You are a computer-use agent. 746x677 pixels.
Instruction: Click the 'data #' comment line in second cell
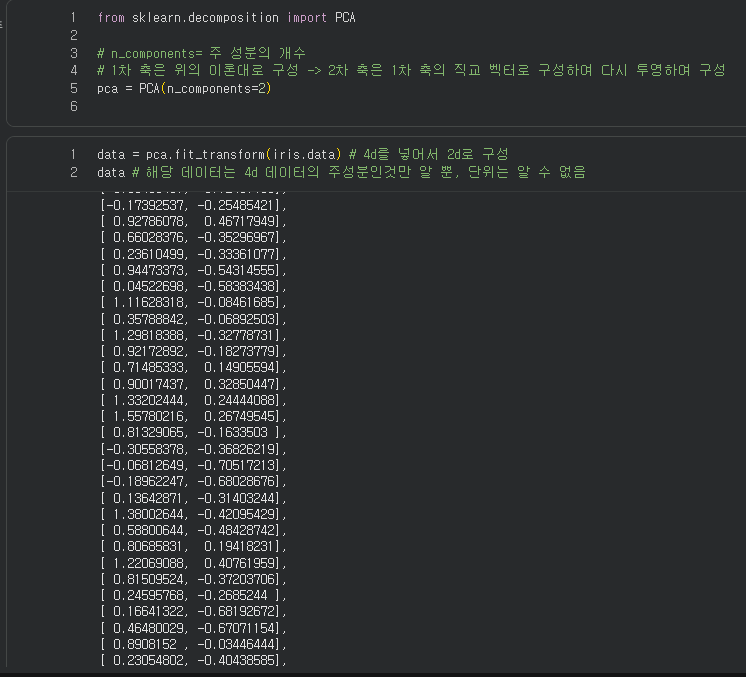coord(341,172)
